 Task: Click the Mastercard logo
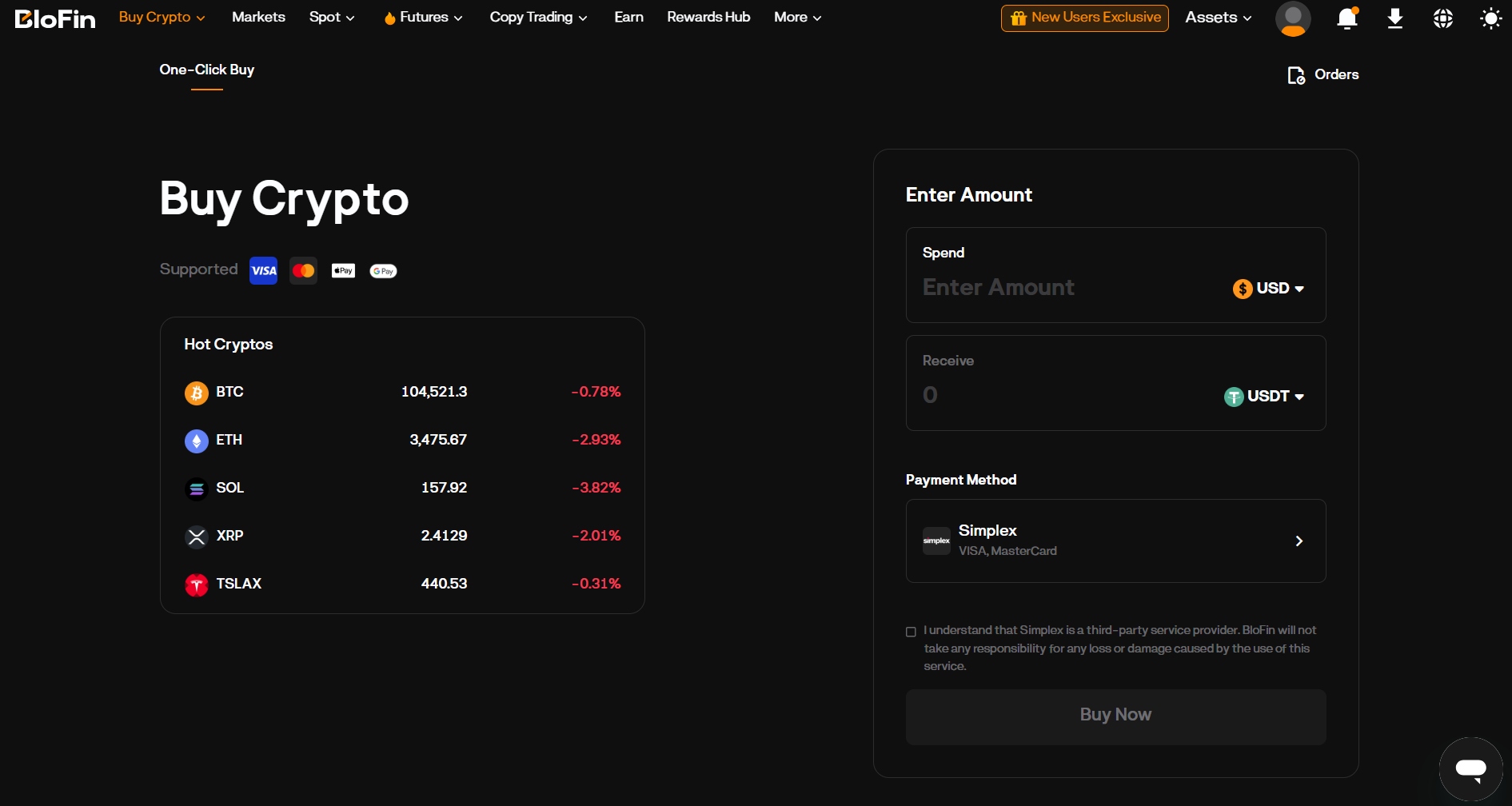[x=303, y=270]
